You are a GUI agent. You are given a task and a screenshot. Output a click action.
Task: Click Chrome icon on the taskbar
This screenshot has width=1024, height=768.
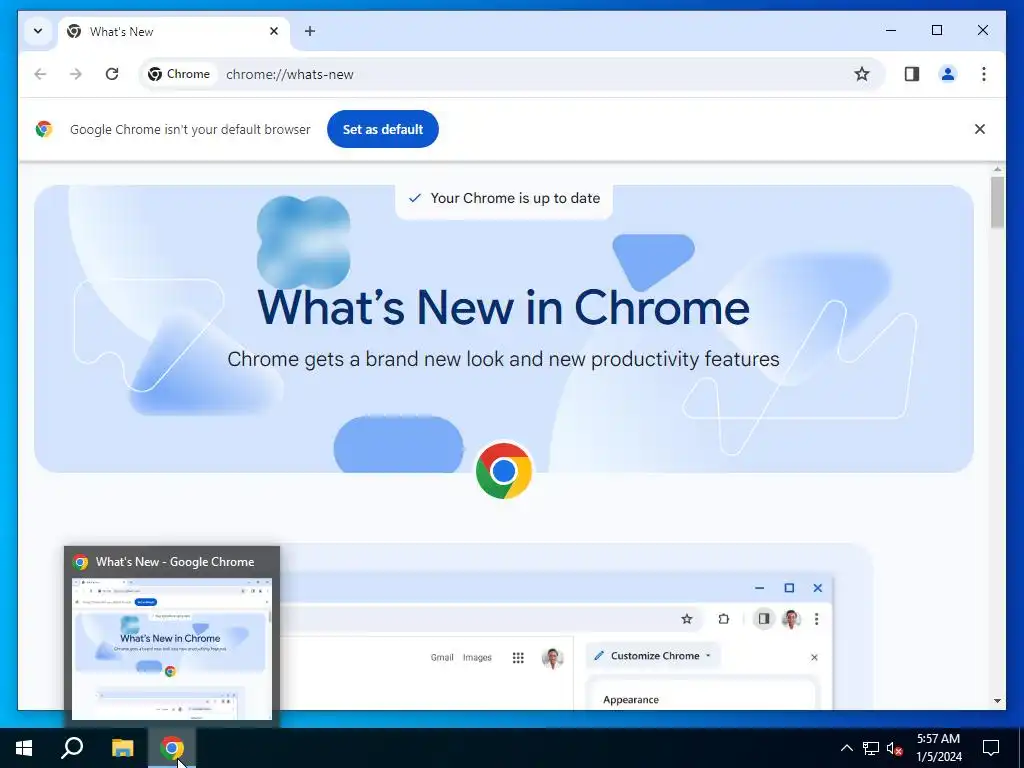(x=172, y=748)
